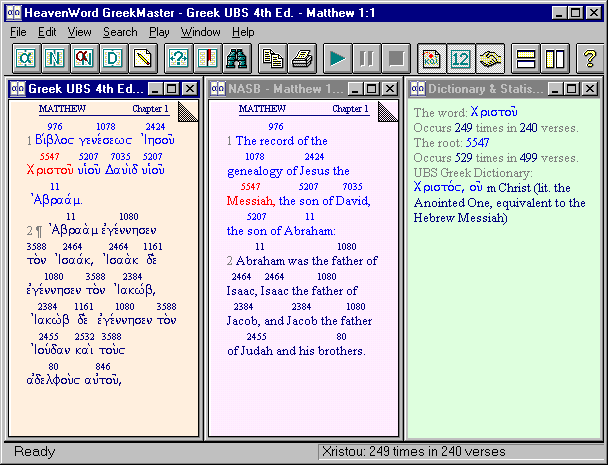The height and width of the screenshot is (465, 608).
Task: Click Χριστός dictionary entry headword
Action: [x=438, y=188]
